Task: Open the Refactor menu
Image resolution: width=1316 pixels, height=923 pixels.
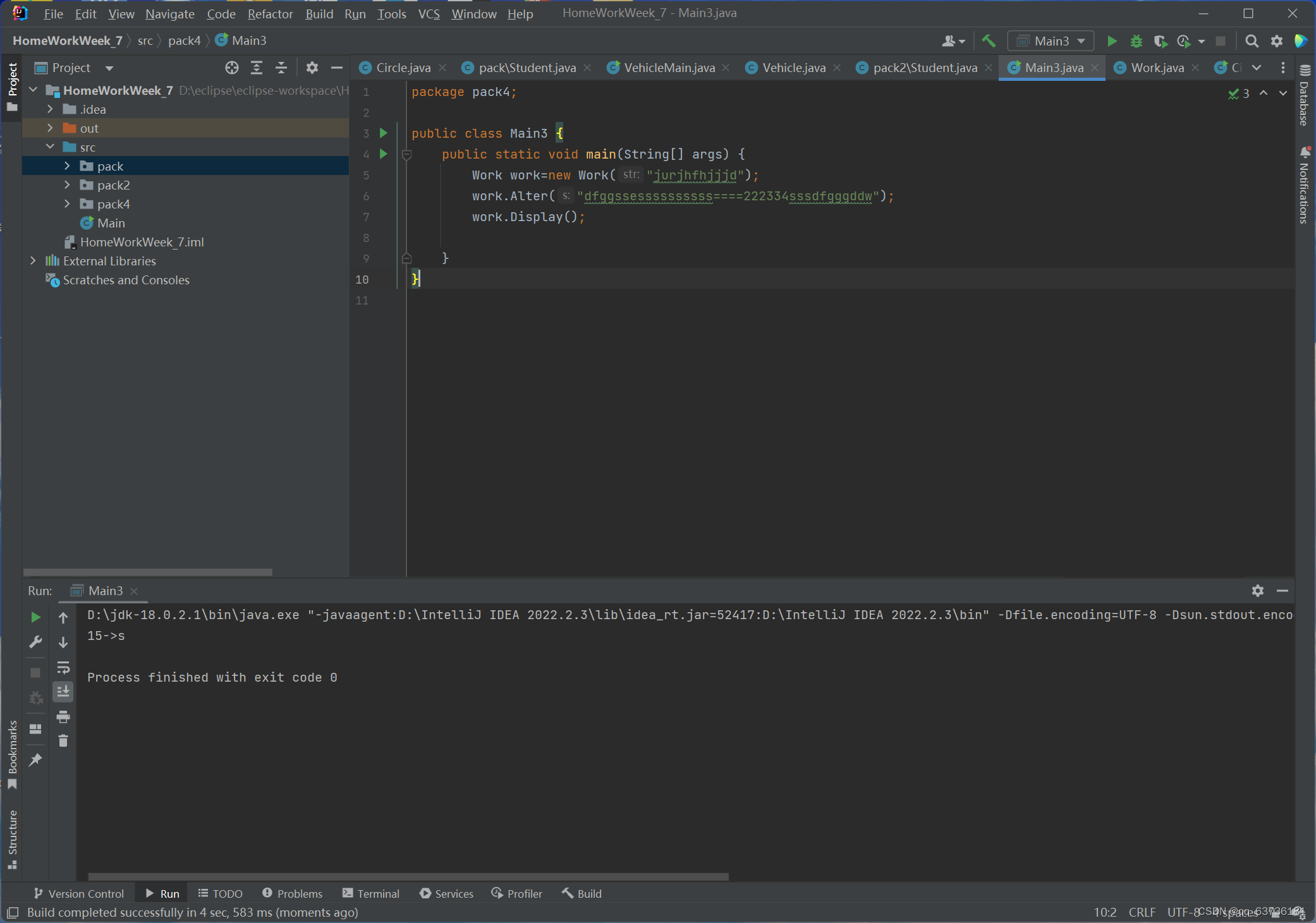Action: click(270, 13)
